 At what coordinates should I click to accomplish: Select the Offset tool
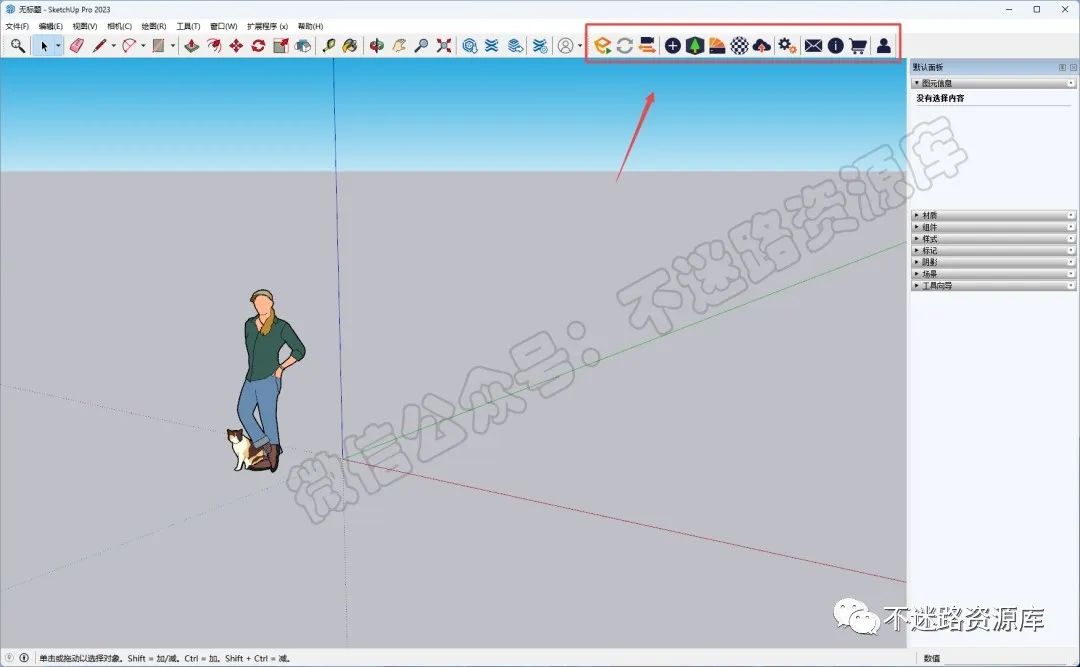pos(214,45)
